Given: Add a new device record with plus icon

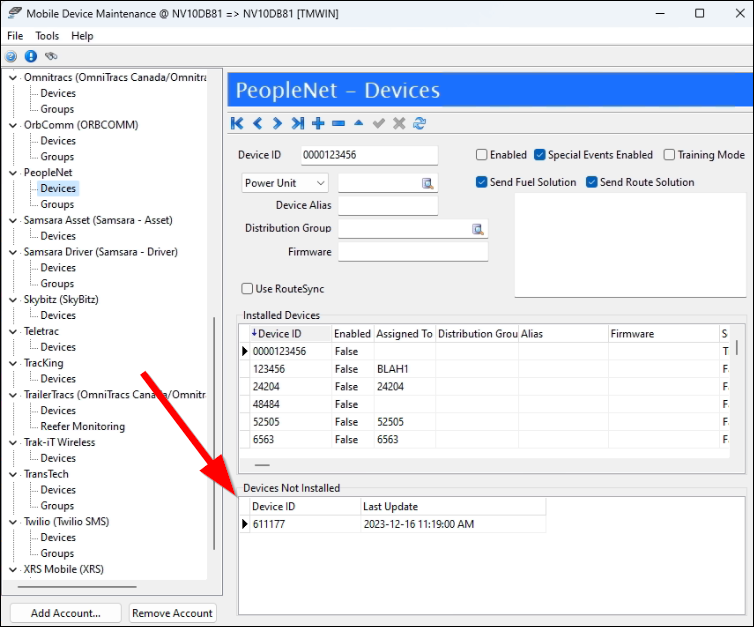Looking at the screenshot, I should tap(318, 123).
